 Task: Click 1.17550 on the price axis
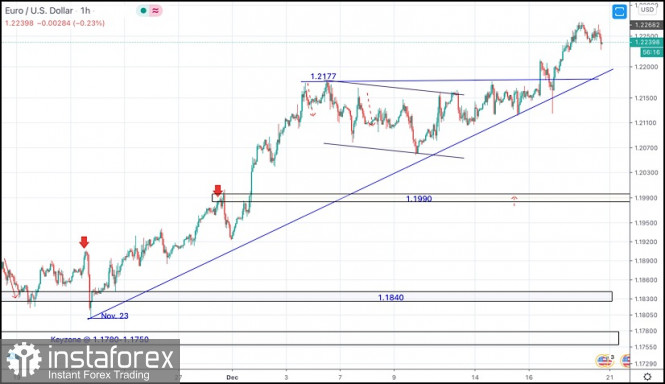tap(646, 347)
